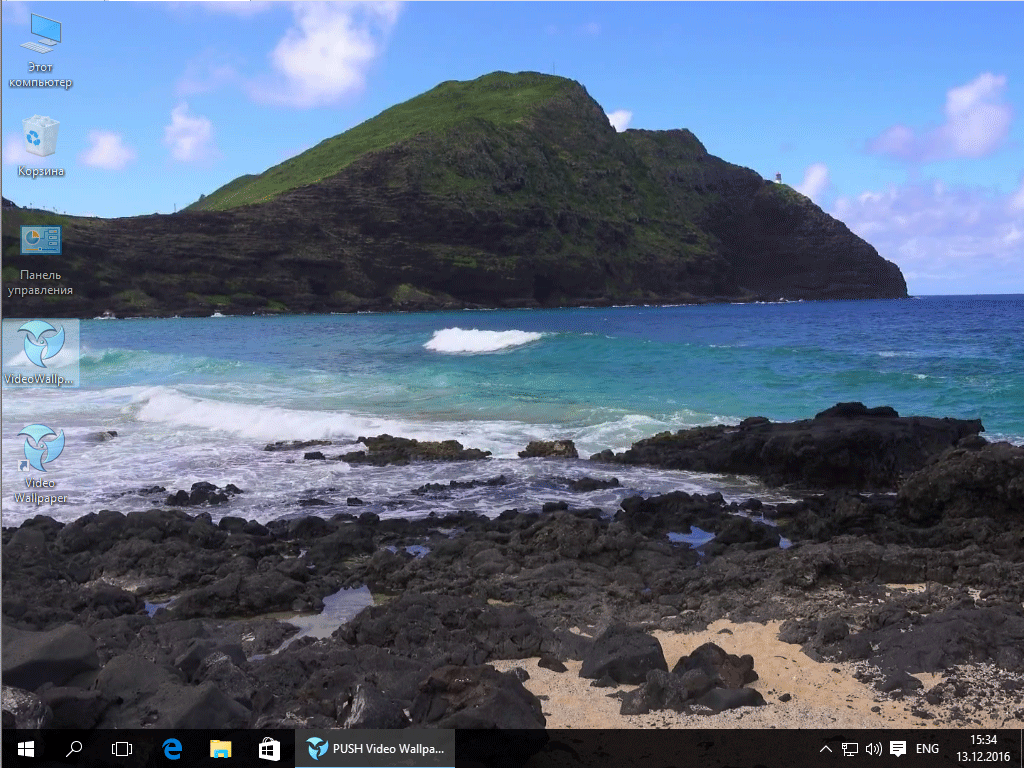This screenshot has height=768, width=1024.
Task: Click the date 13.12.2016 in the taskbar
Action: click(x=983, y=757)
